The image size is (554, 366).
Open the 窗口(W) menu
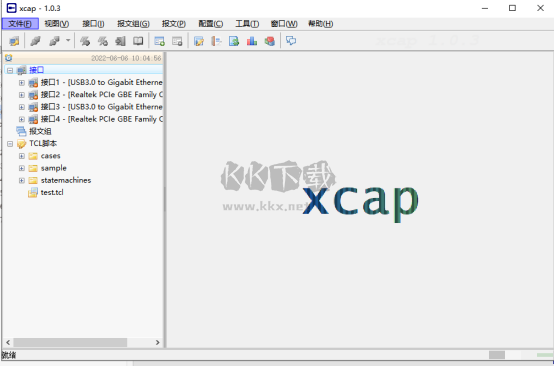click(284, 24)
